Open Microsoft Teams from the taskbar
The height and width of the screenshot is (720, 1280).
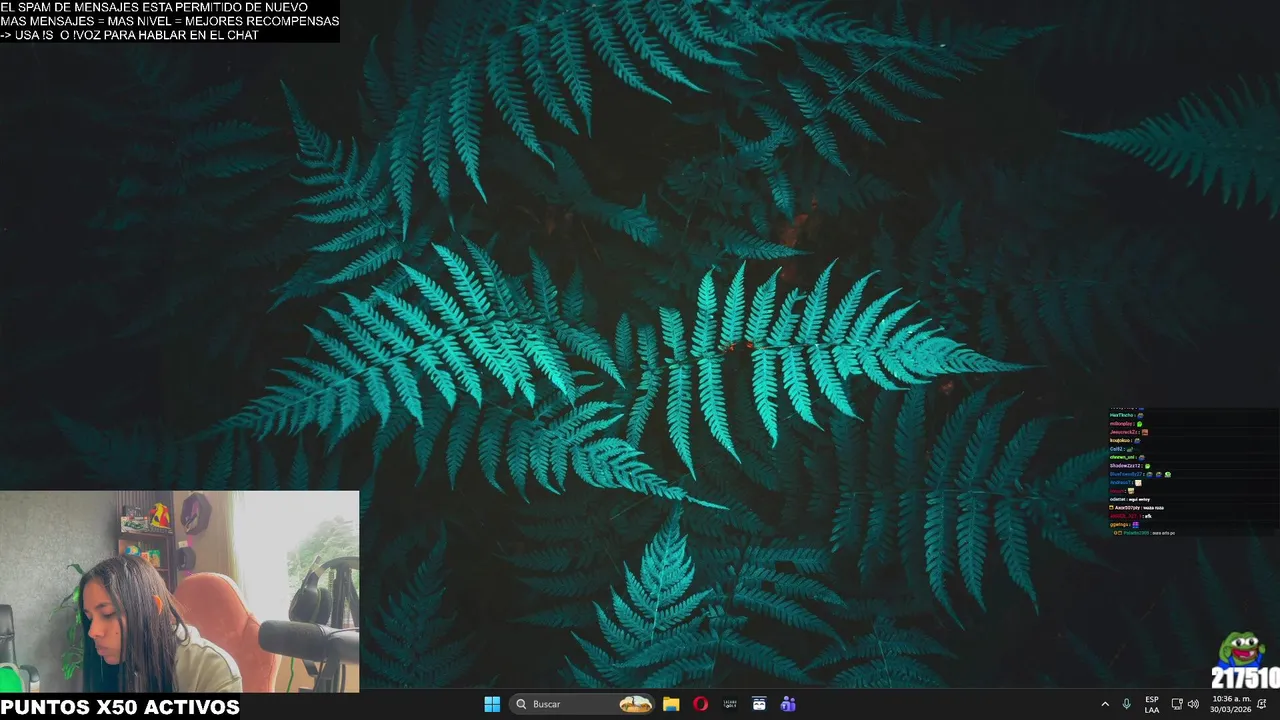[788, 704]
